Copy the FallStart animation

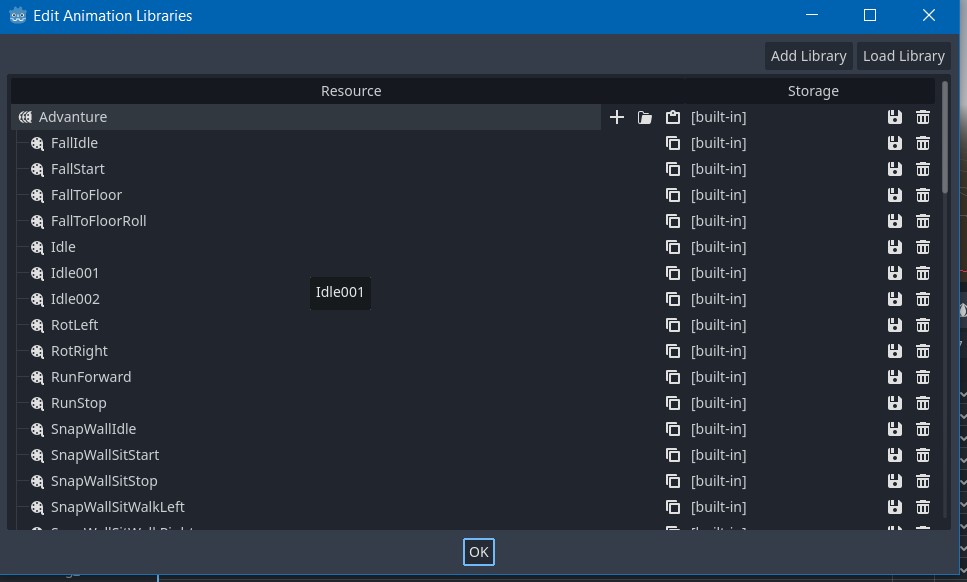click(x=672, y=169)
